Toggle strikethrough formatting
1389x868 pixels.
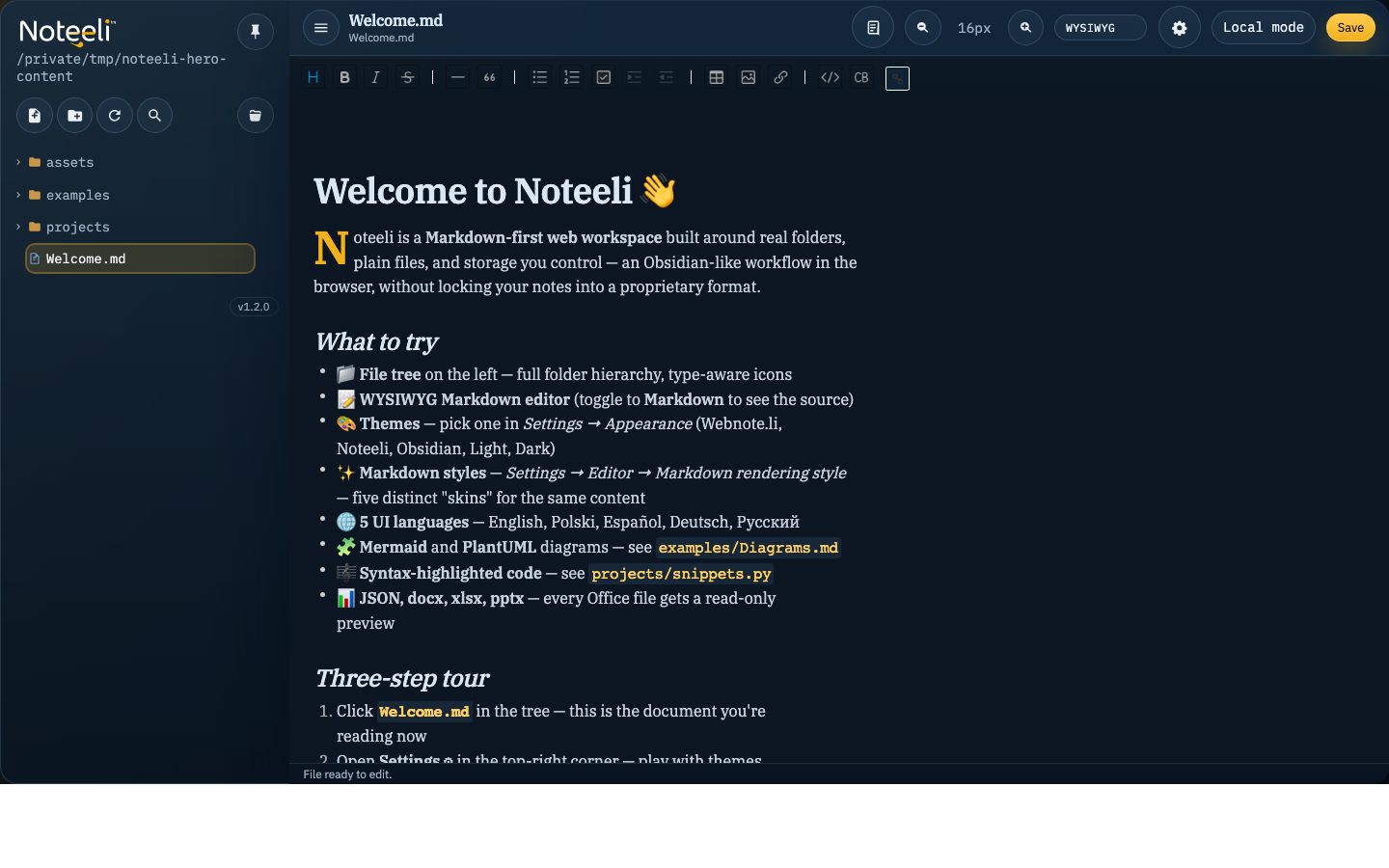click(x=408, y=78)
